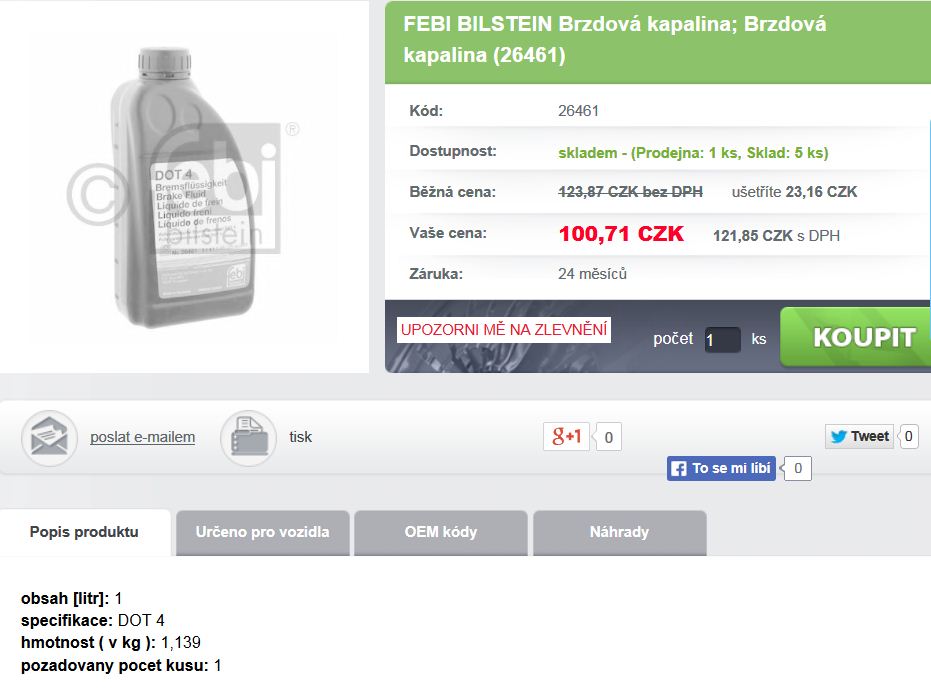Click the Twitter Tweet button
The image size is (931, 700).
[x=859, y=436]
